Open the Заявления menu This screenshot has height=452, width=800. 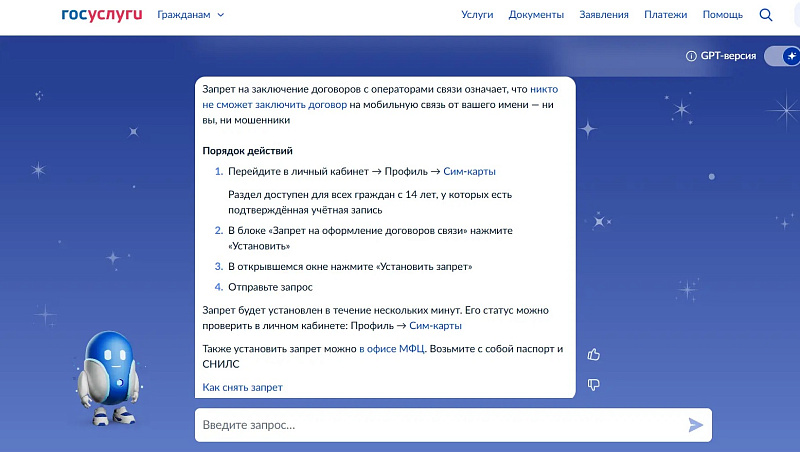pyautogui.click(x=604, y=15)
